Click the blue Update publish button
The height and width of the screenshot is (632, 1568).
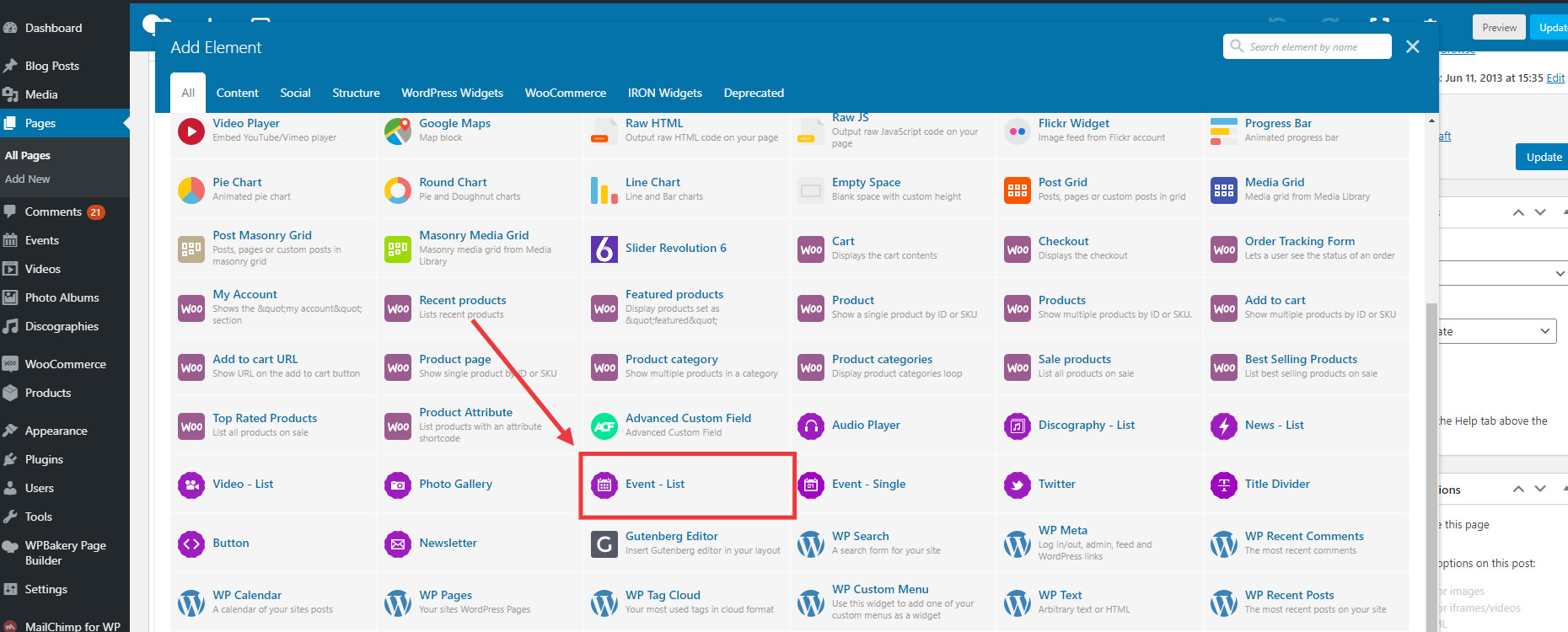pyautogui.click(x=1544, y=157)
